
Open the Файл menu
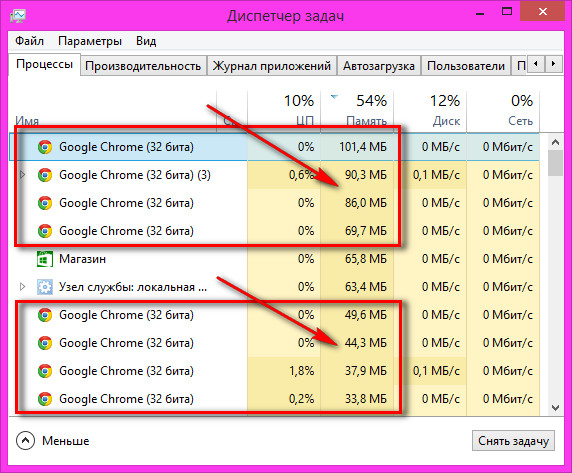click(29, 41)
